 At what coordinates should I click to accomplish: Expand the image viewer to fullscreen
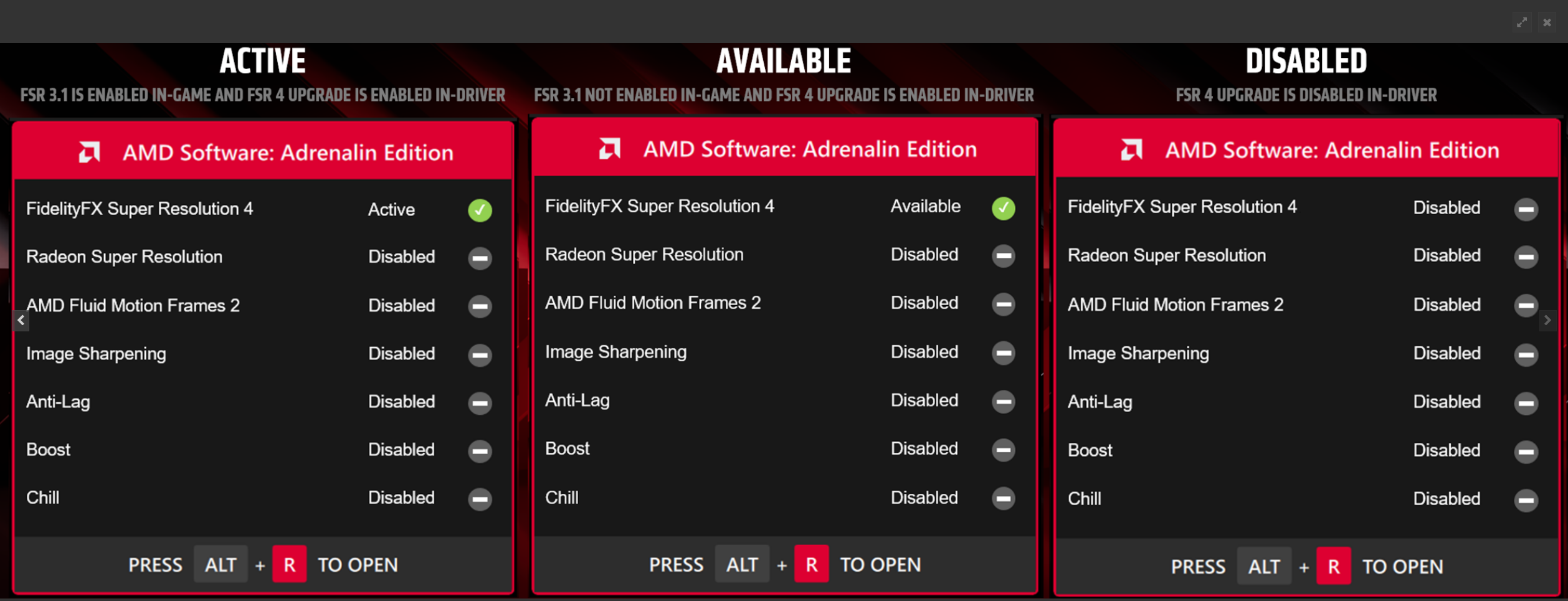tap(1522, 22)
